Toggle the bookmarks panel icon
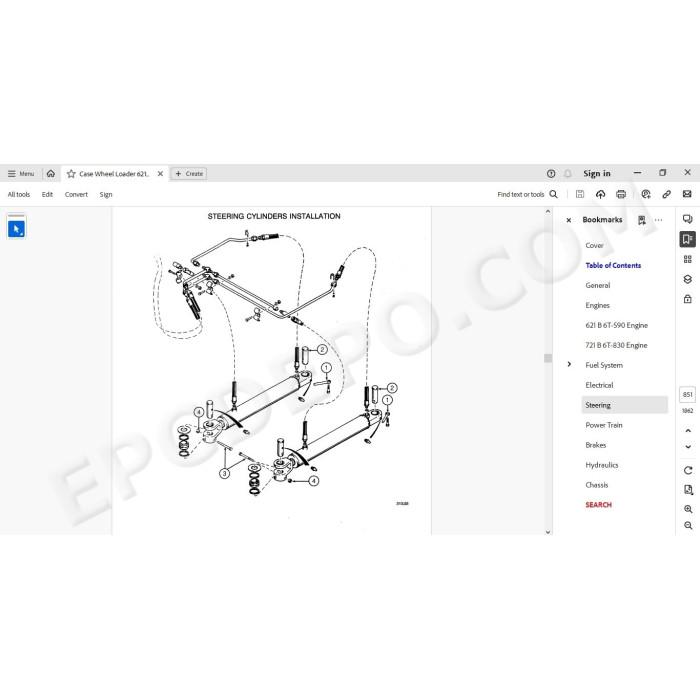Viewport: 700px width, 700px height. [x=688, y=239]
